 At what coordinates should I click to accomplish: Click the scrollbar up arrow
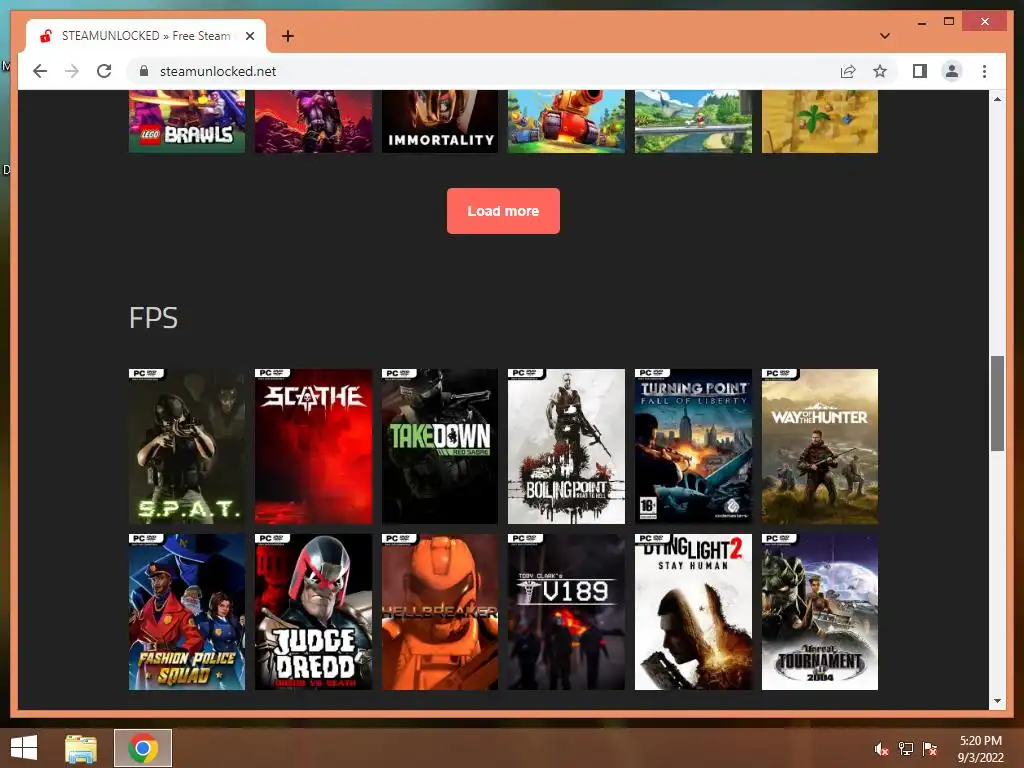(997, 99)
